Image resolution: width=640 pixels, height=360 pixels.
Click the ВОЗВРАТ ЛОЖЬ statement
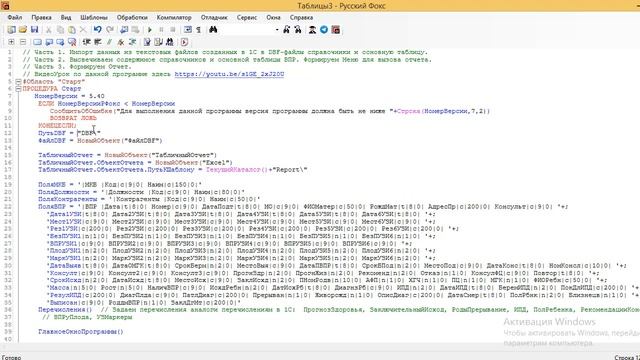[x=73, y=118]
